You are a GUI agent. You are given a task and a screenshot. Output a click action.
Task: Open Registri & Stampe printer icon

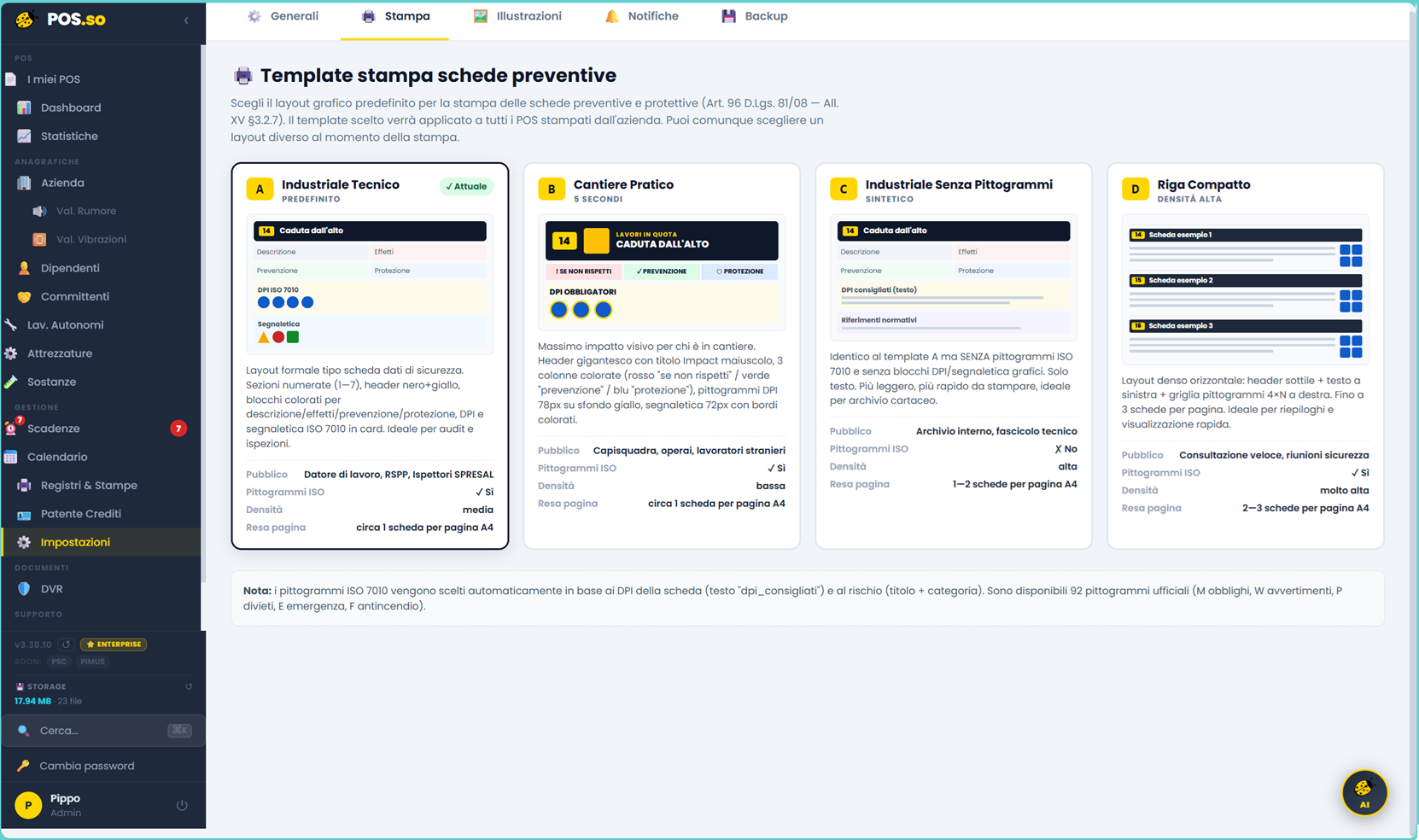point(24,485)
